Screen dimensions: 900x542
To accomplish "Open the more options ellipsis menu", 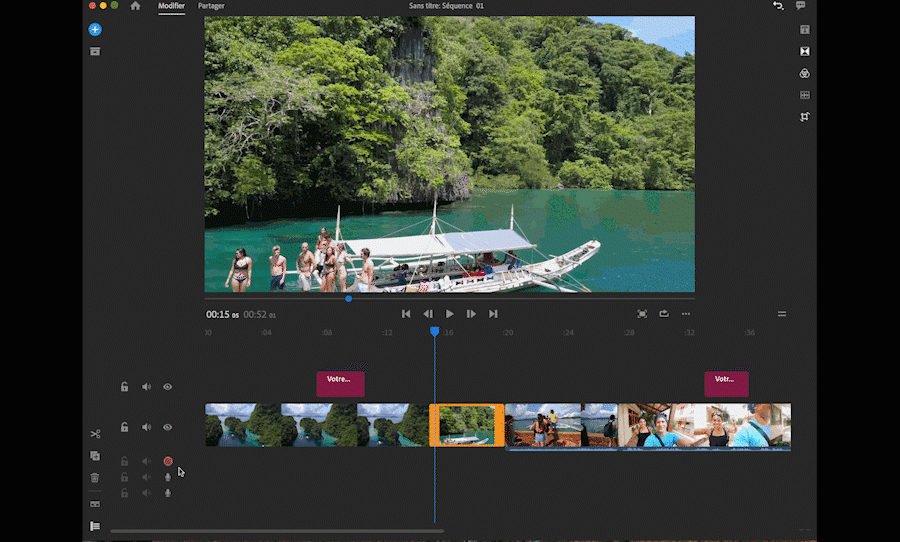I will pyautogui.click(x=686, y=314).
